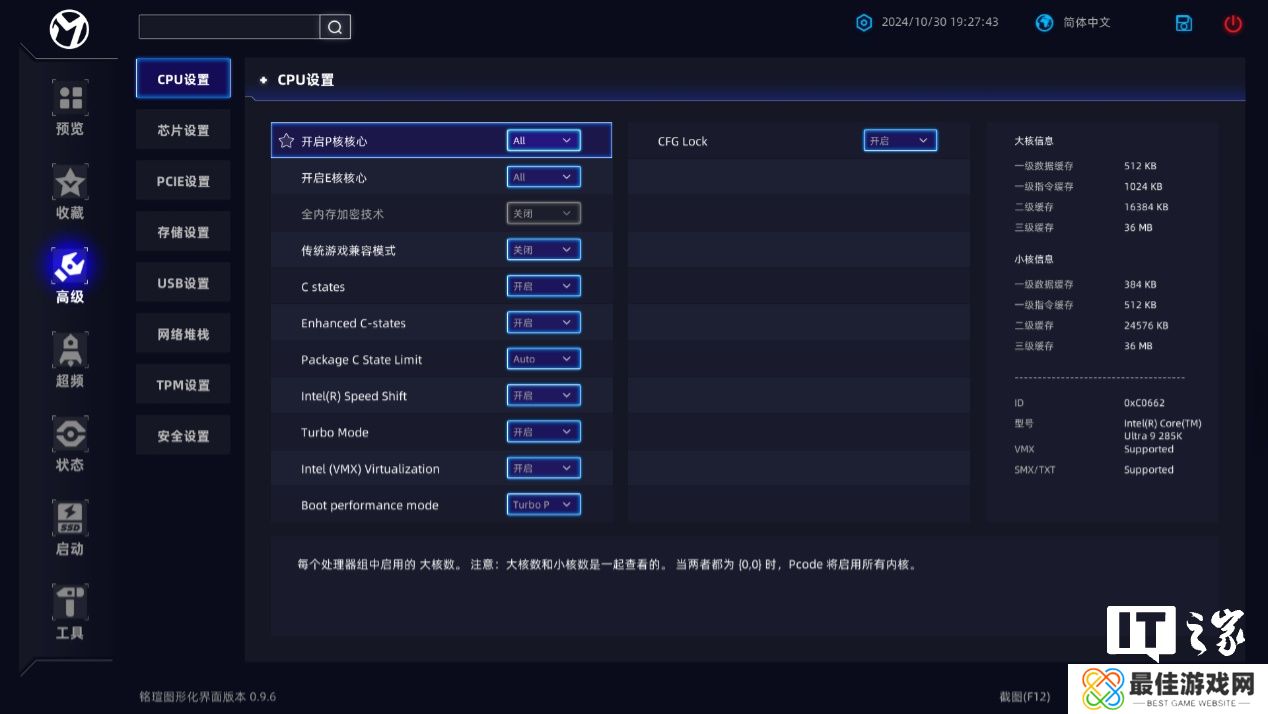
Task: Expand Package C State Limit dropdown
Action: click(543, 359)
